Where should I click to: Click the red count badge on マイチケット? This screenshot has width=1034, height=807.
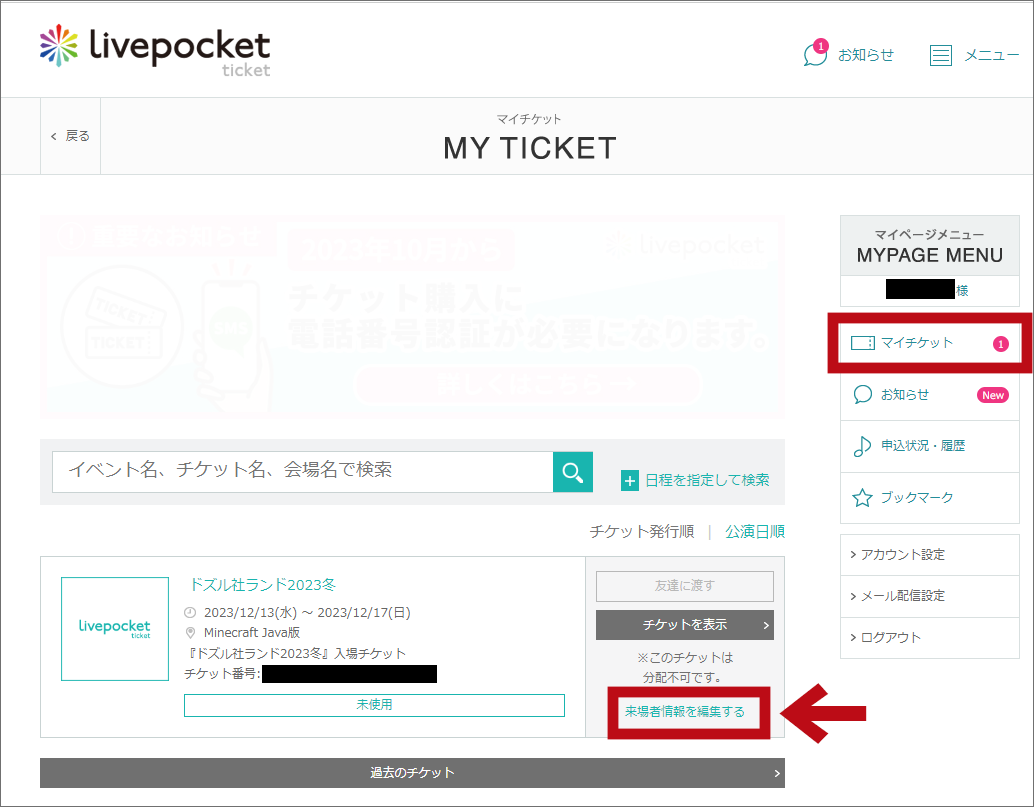(x=1001, y=344)
